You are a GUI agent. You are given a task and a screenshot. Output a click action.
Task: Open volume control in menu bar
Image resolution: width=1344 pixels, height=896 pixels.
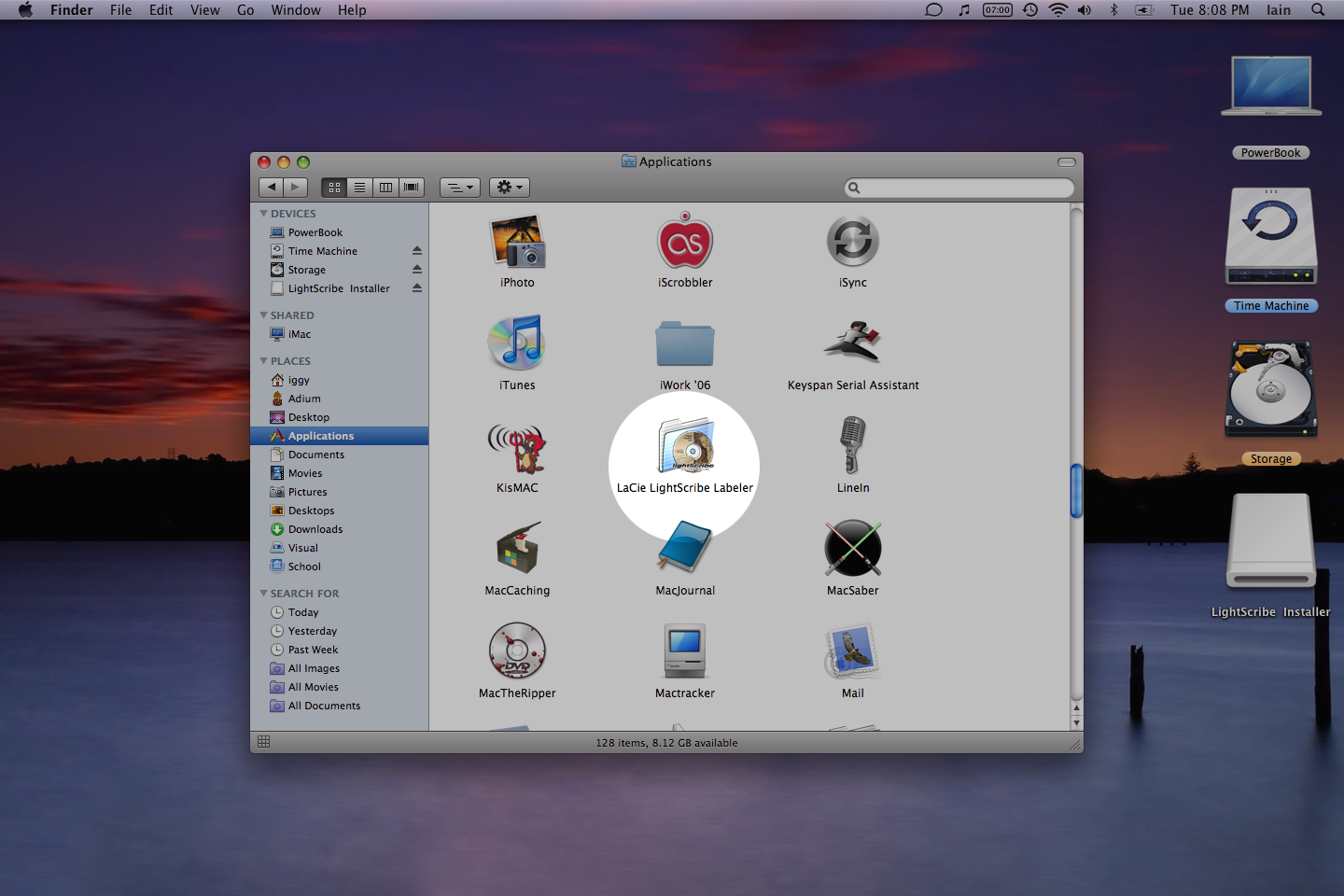tap(1085, 10)
